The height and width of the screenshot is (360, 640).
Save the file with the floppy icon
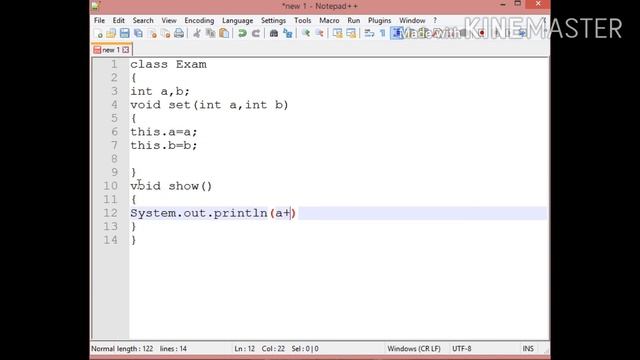click(124, 33)
